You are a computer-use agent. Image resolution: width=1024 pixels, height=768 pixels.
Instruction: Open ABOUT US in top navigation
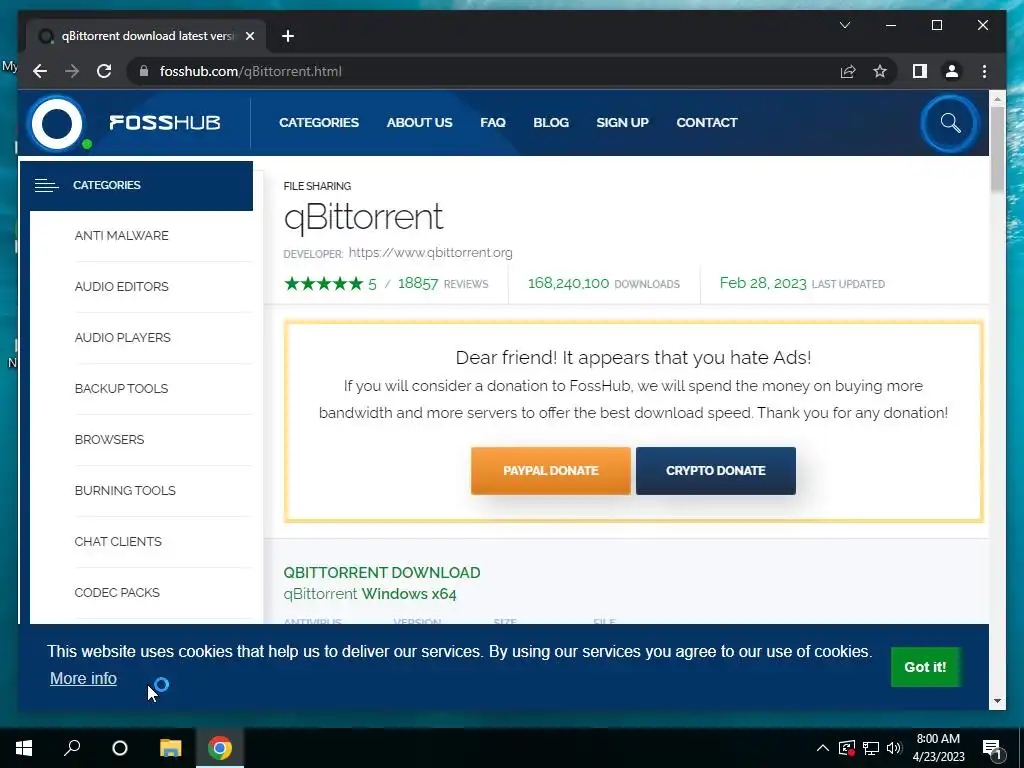pos(419,123)
